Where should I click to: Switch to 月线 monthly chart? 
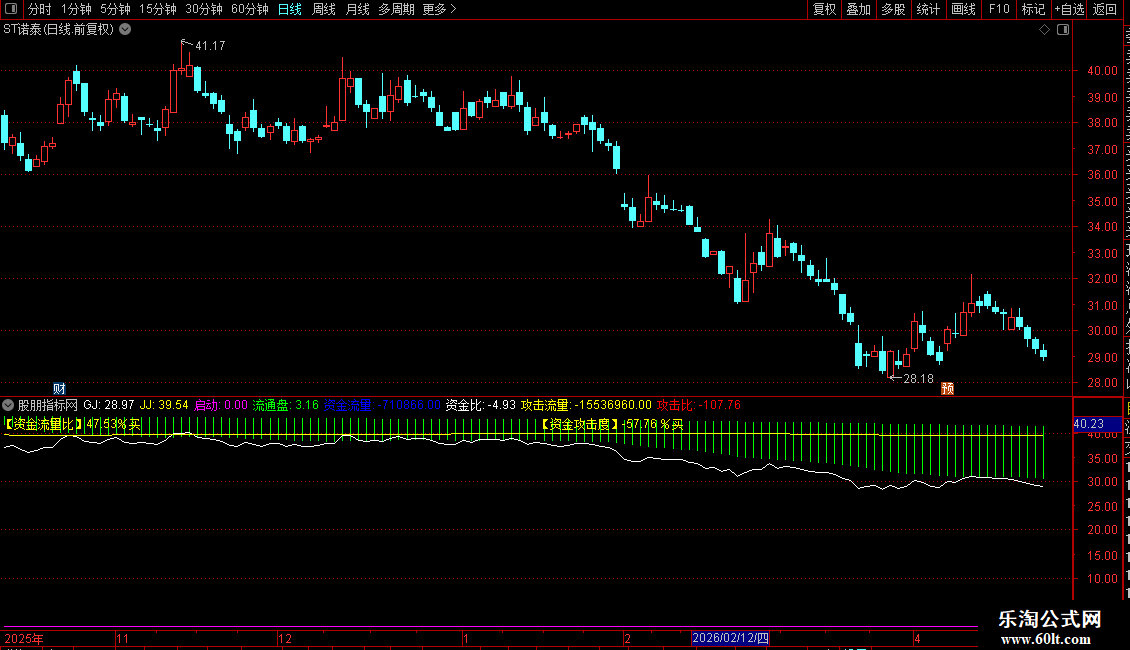click(357, 9)
